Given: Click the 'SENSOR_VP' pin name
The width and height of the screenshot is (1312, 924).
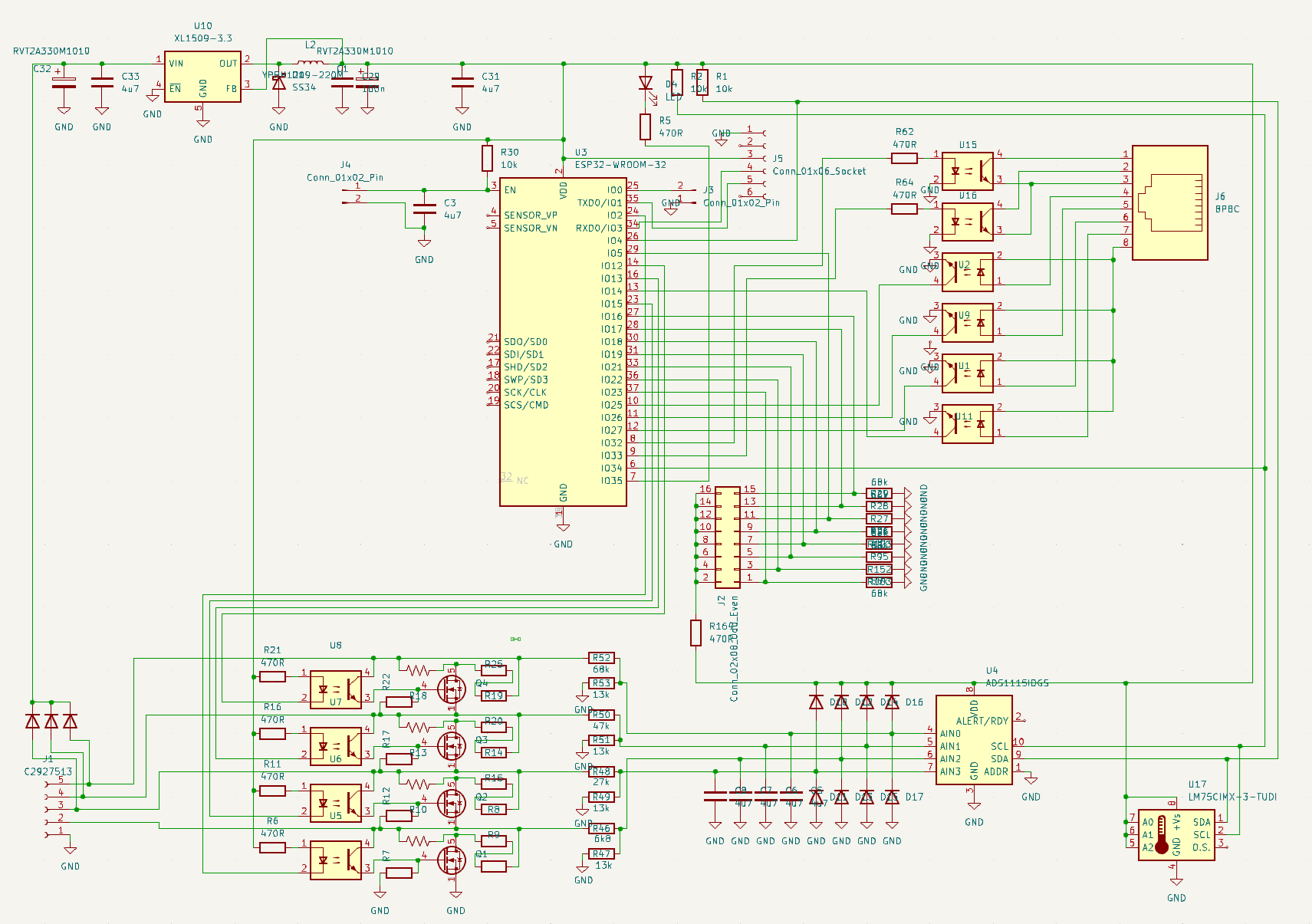Looking at the screenshot, I should click(531, 215).
